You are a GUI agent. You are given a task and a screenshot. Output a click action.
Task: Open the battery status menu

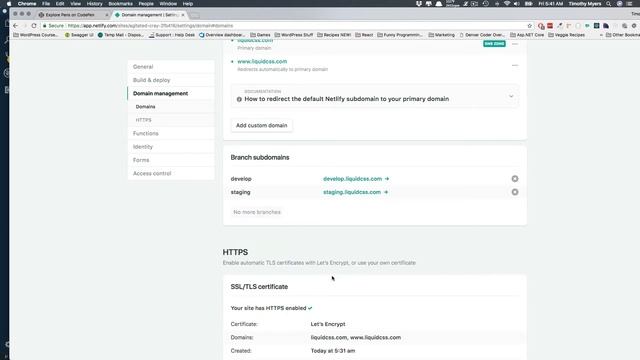click(528, 4)
